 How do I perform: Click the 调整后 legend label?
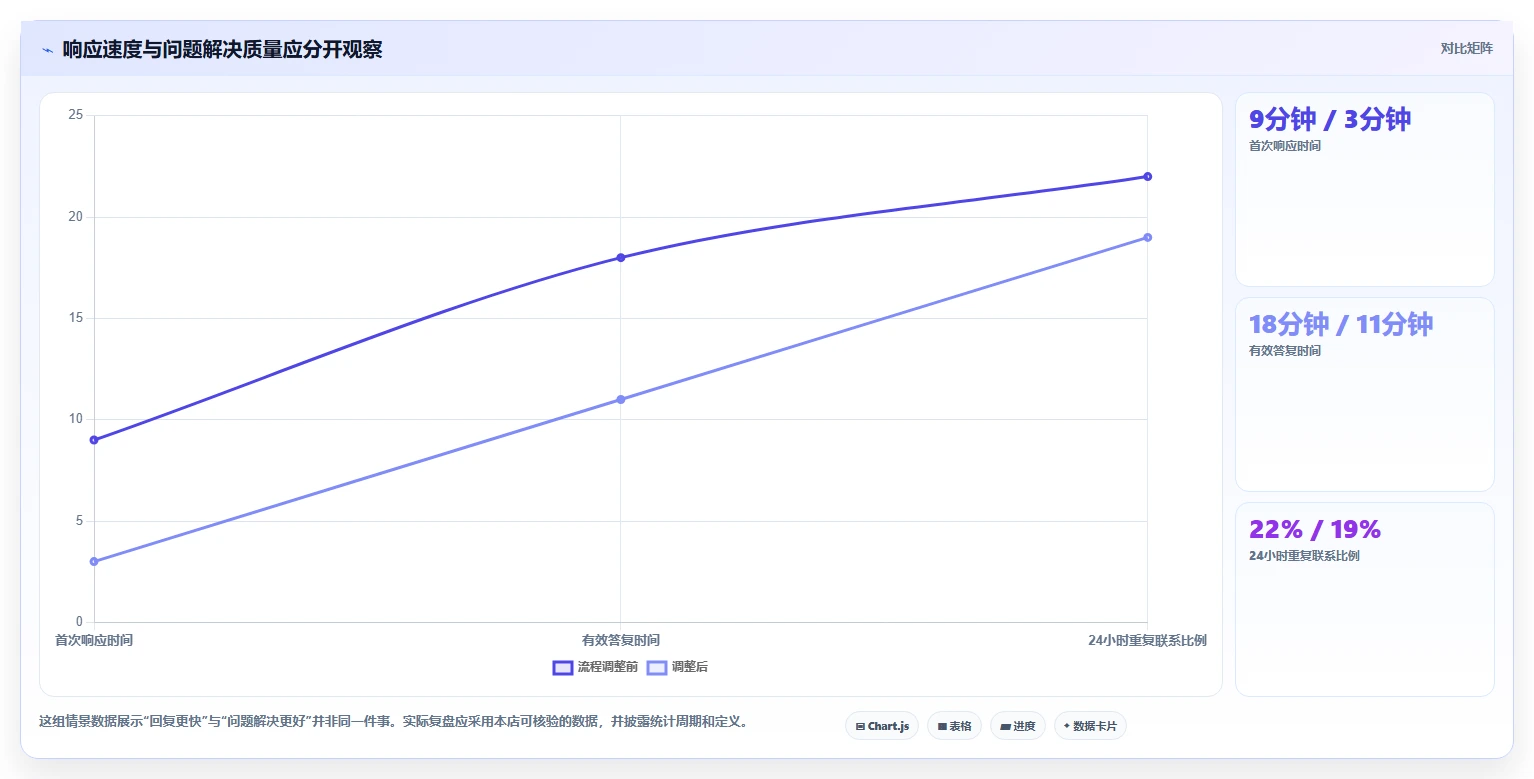[x=690, y=668]
